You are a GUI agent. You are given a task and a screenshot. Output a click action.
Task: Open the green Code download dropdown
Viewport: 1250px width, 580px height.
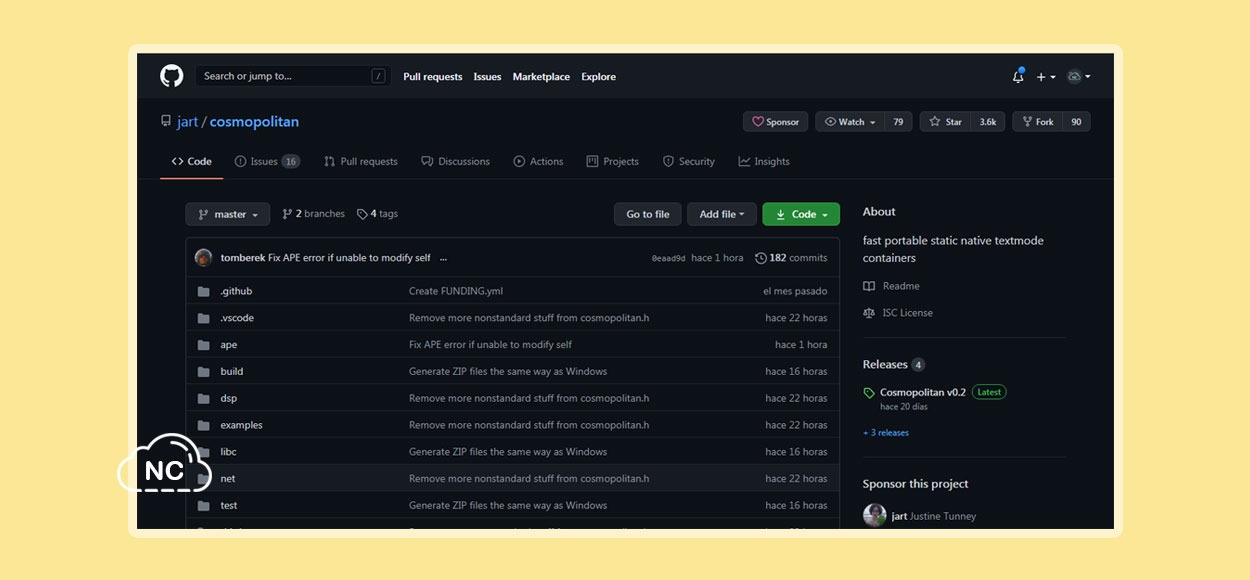(801, 214)
